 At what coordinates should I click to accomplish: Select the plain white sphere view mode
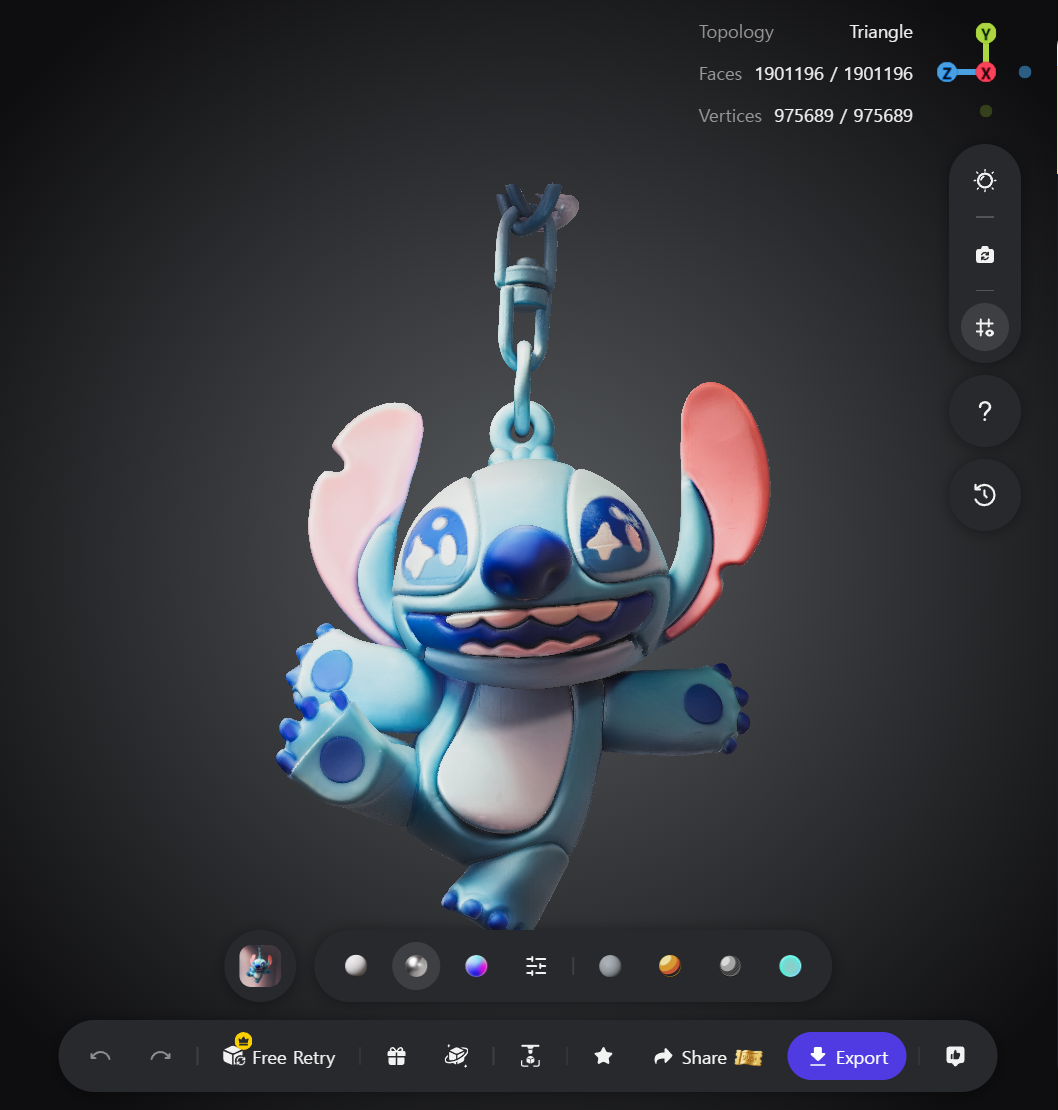click(x=355, y=966)
